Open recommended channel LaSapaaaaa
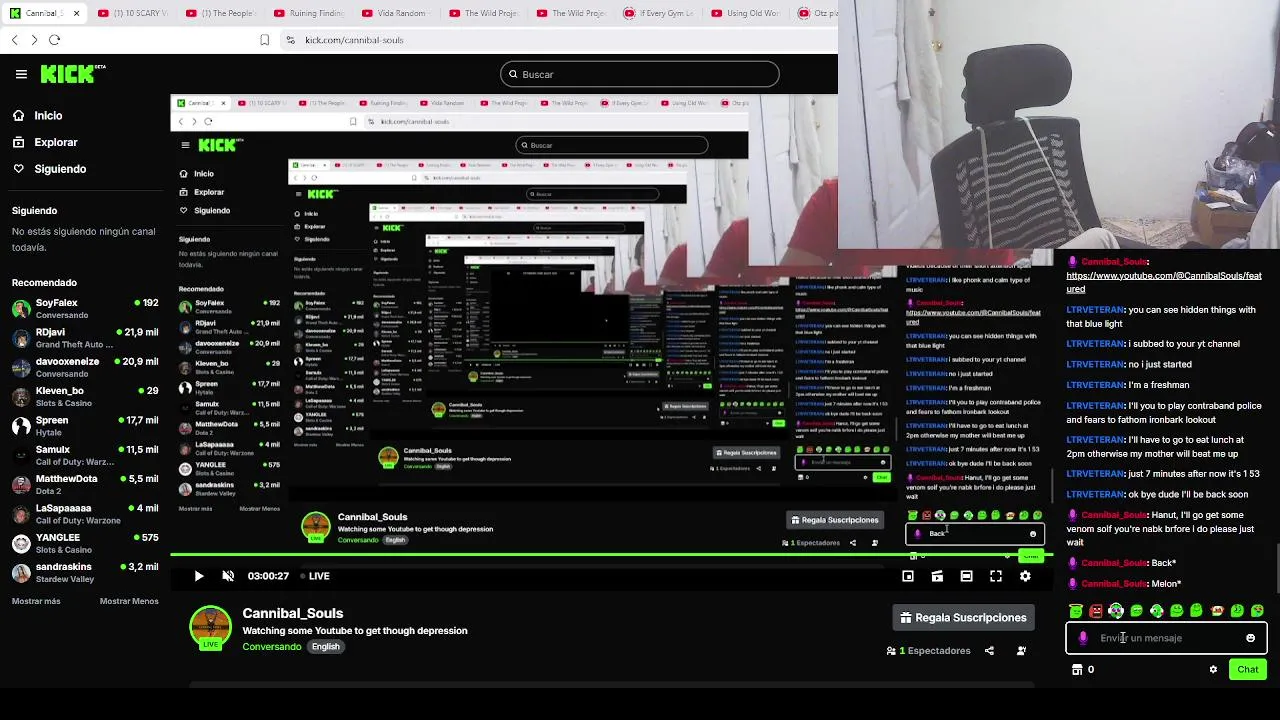Viewport: 1280px width, 720px height. click(85, 513)
